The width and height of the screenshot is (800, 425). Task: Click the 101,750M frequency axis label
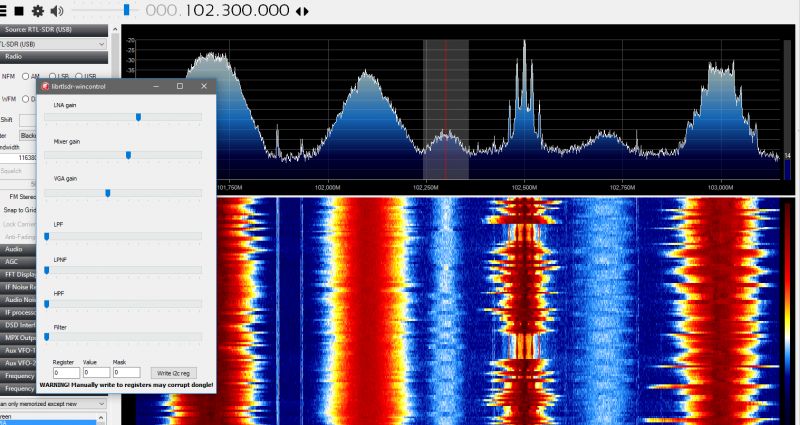[230, 188]
